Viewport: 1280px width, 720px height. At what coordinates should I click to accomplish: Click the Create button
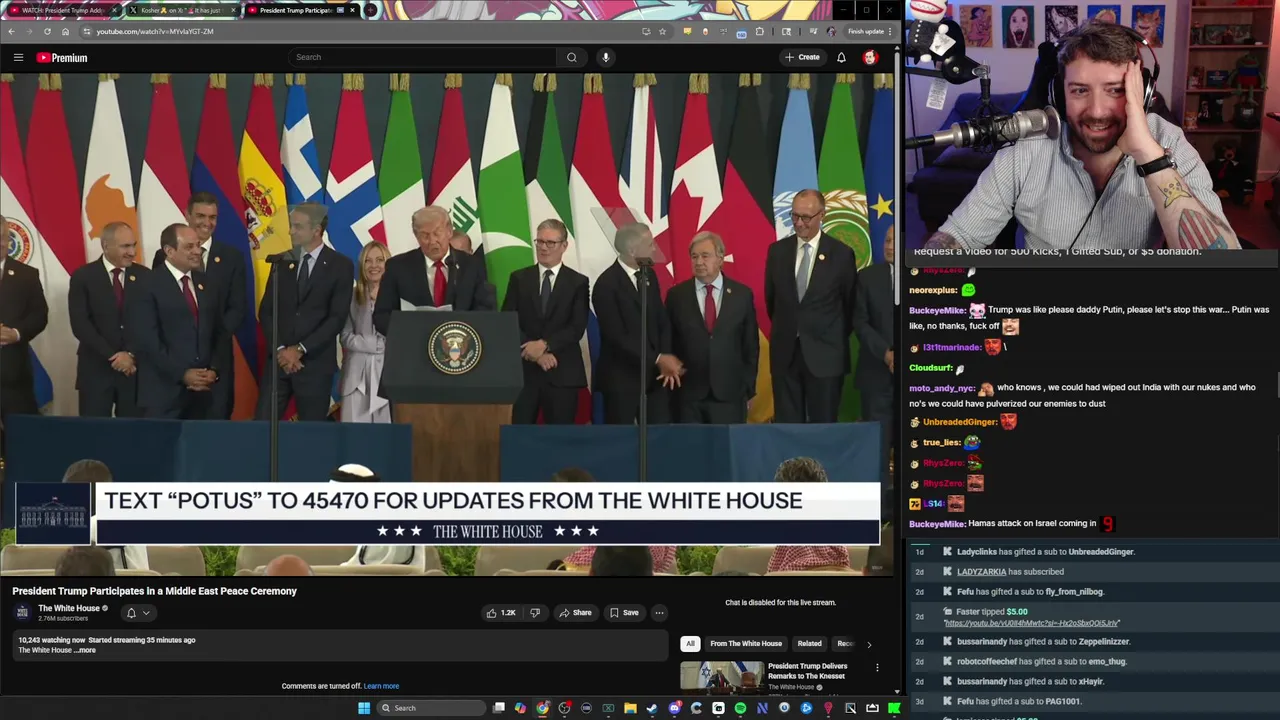[x=802, y=57]
